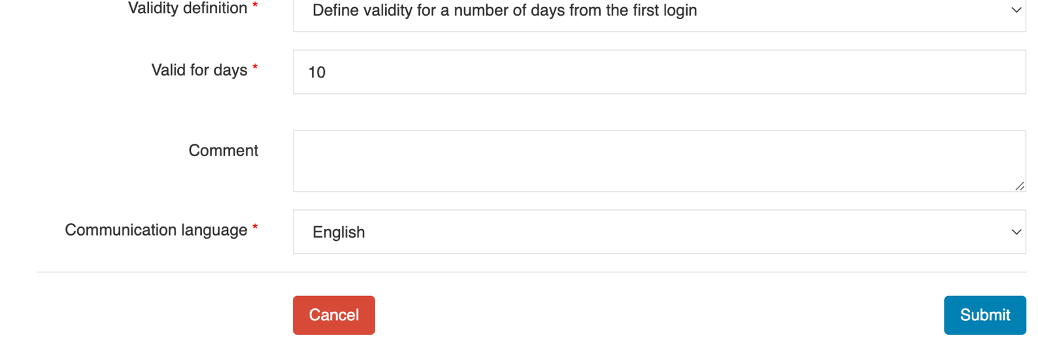Click the Validity definition field label
This screenshot has width=1038, height=360.
tap(187, 9)
